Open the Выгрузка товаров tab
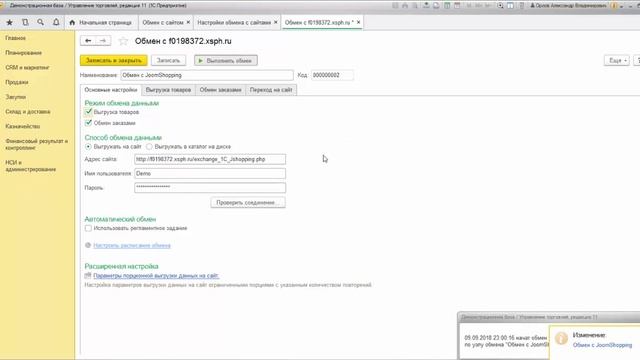The image size is (640, 360). pos(168,90)
